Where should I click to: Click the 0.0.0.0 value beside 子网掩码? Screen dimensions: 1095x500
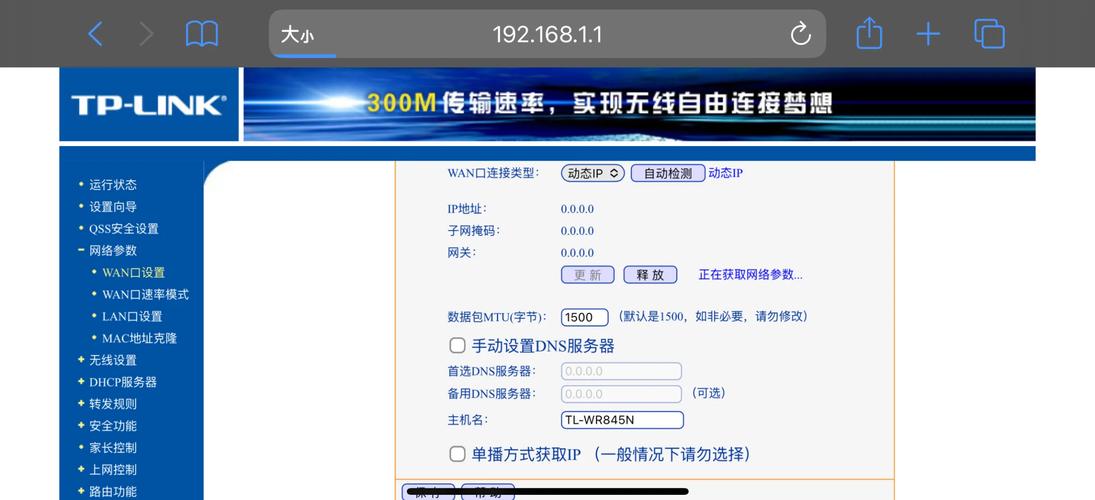tap(578, 230)
